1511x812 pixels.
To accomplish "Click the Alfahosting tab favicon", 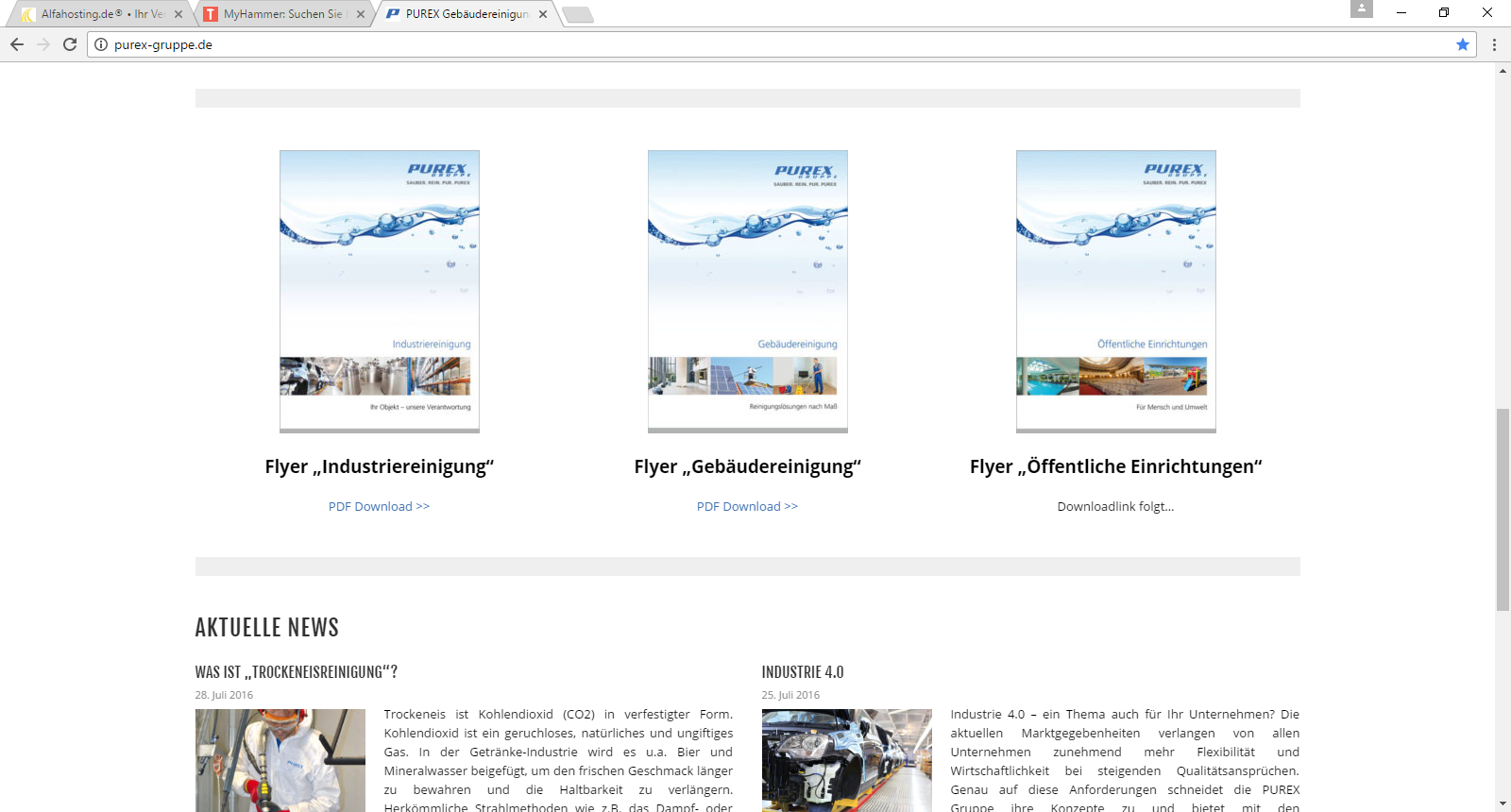I will click(x=28, y=14).
